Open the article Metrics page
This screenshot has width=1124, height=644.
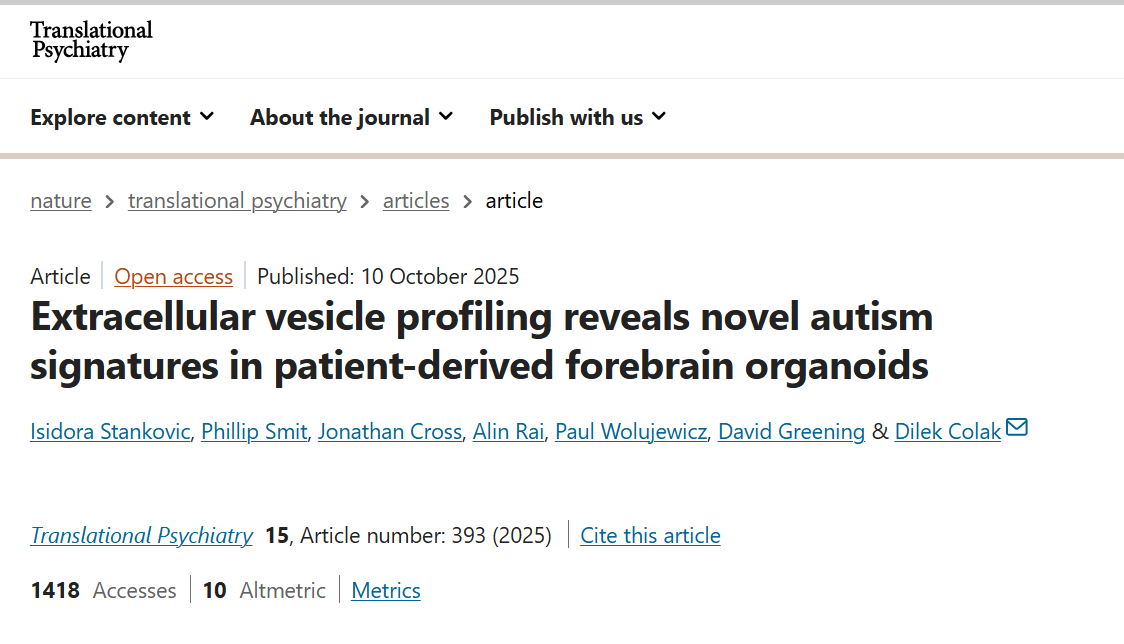point(386,591)
